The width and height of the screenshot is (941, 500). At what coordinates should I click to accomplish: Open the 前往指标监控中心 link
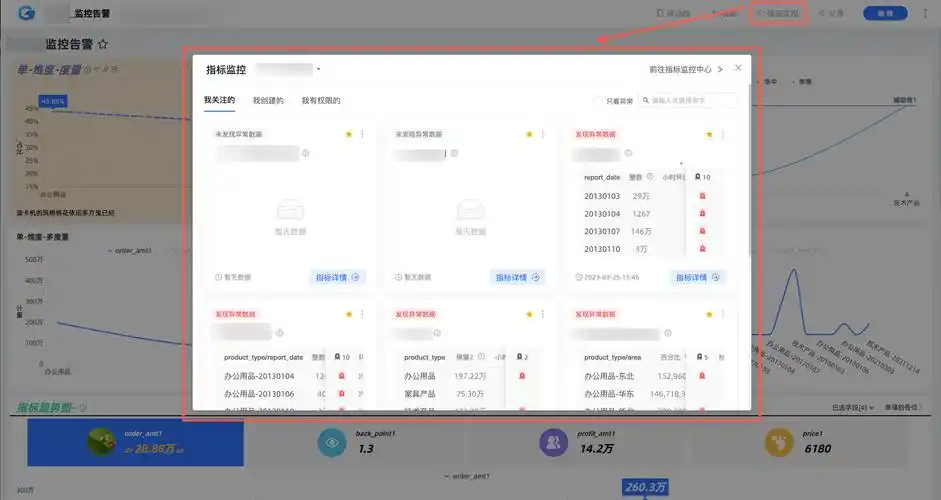686,69
